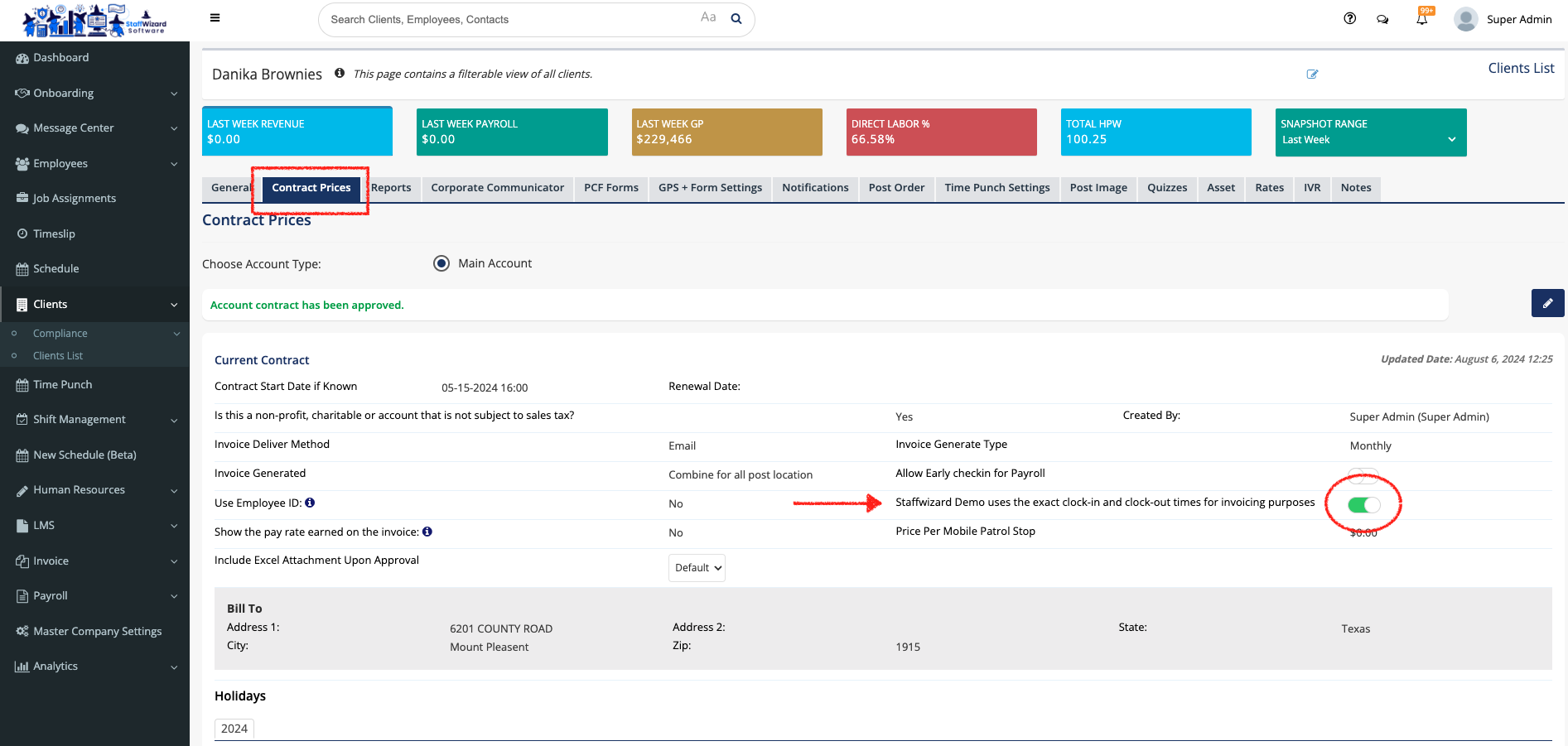1568x746 pixels.
Task: Click the info icon next to Danika Brownies
Action: pos(340,74)
